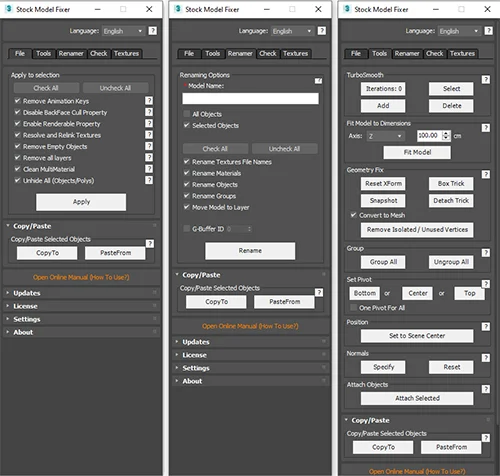Click the help icon beside Clean MultiMaterial
Screen dimensions: 500x476
tap(149, 169)
